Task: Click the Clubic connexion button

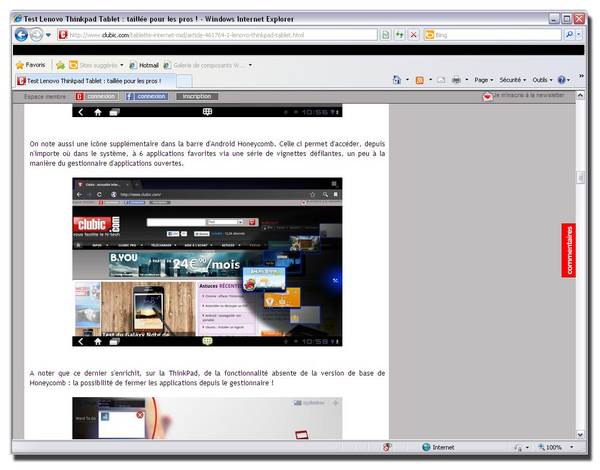Action: (97, 96)
